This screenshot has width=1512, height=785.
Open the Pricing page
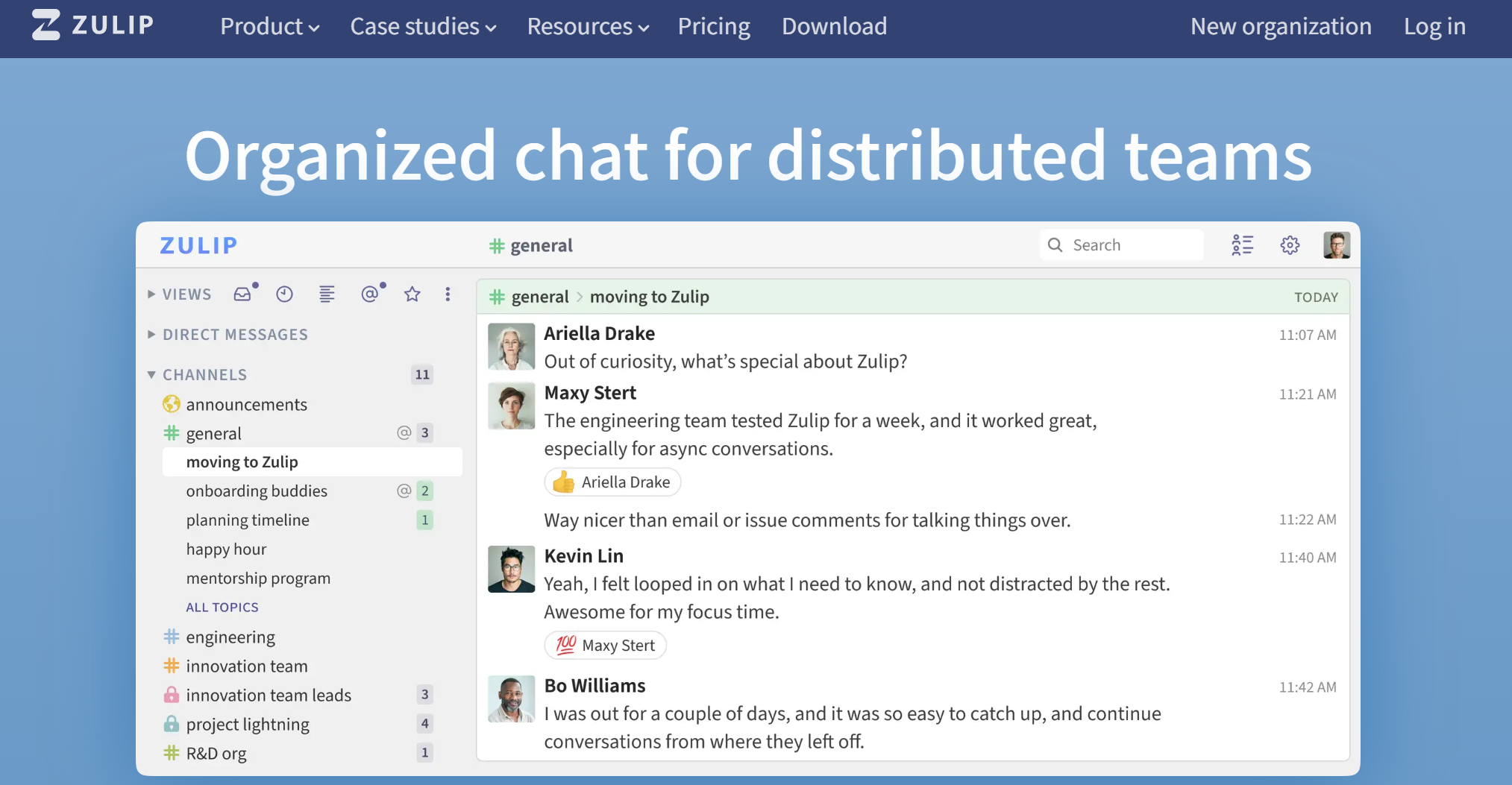tap(714, 27)
